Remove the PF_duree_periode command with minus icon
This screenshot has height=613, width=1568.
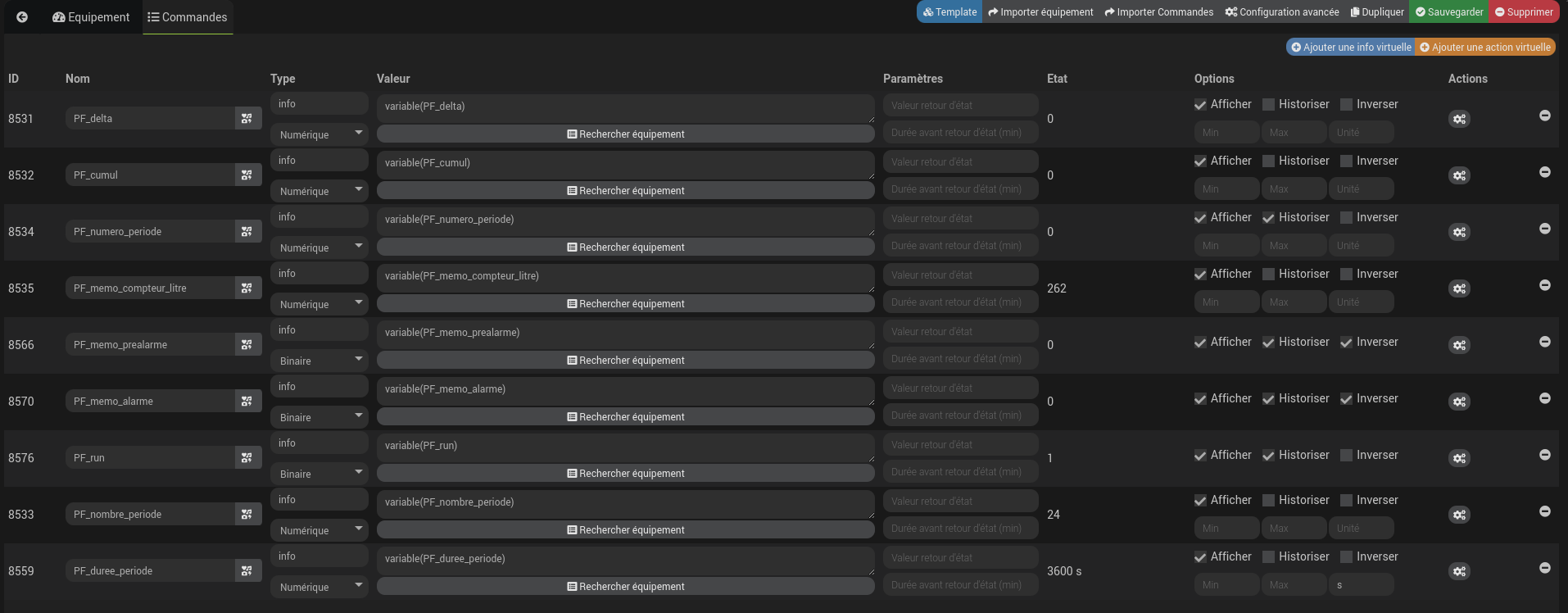point(1544,568)
